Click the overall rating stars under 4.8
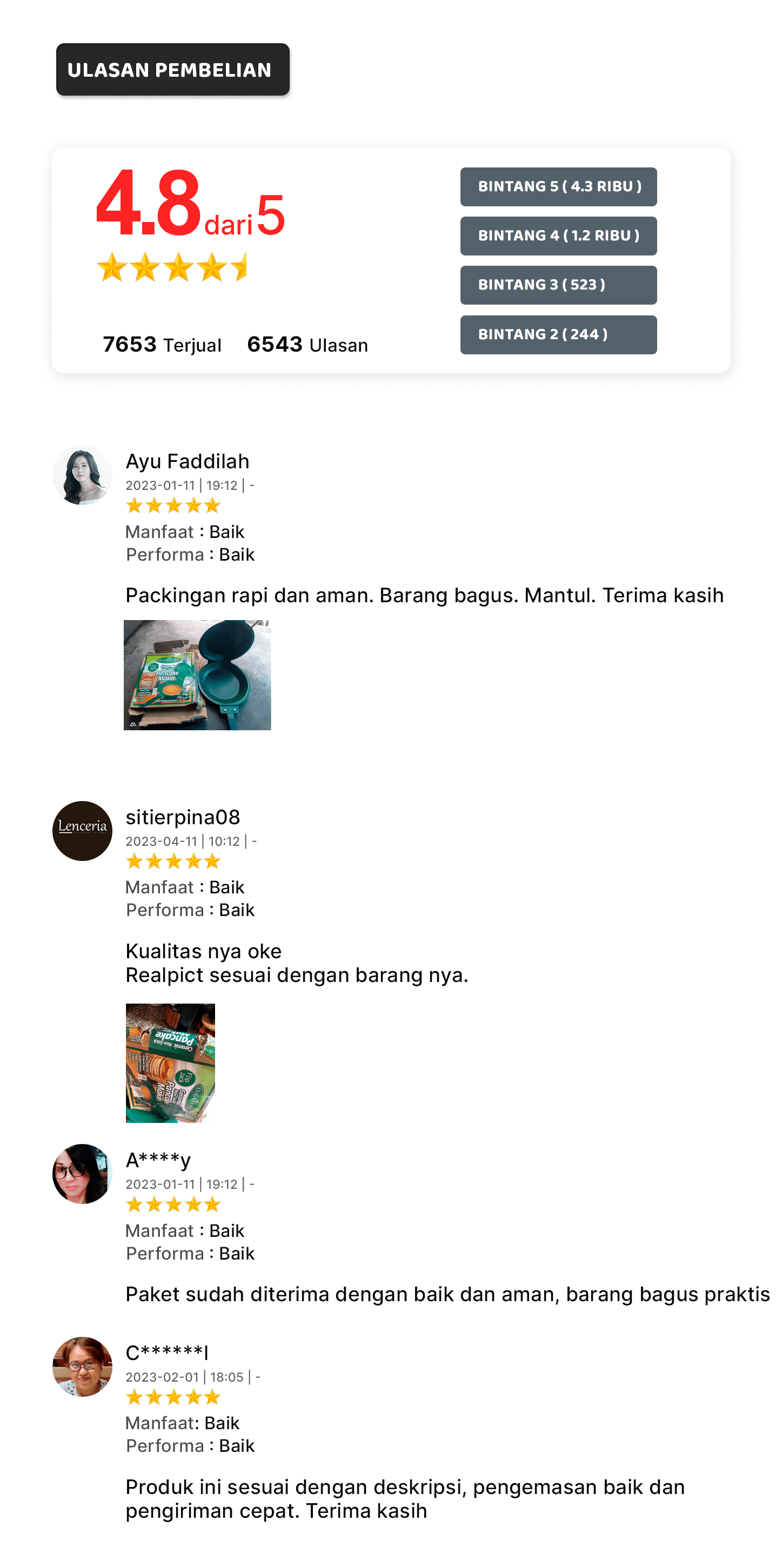This screenshot has height=1568, width=782. click(x=172, y=267)
